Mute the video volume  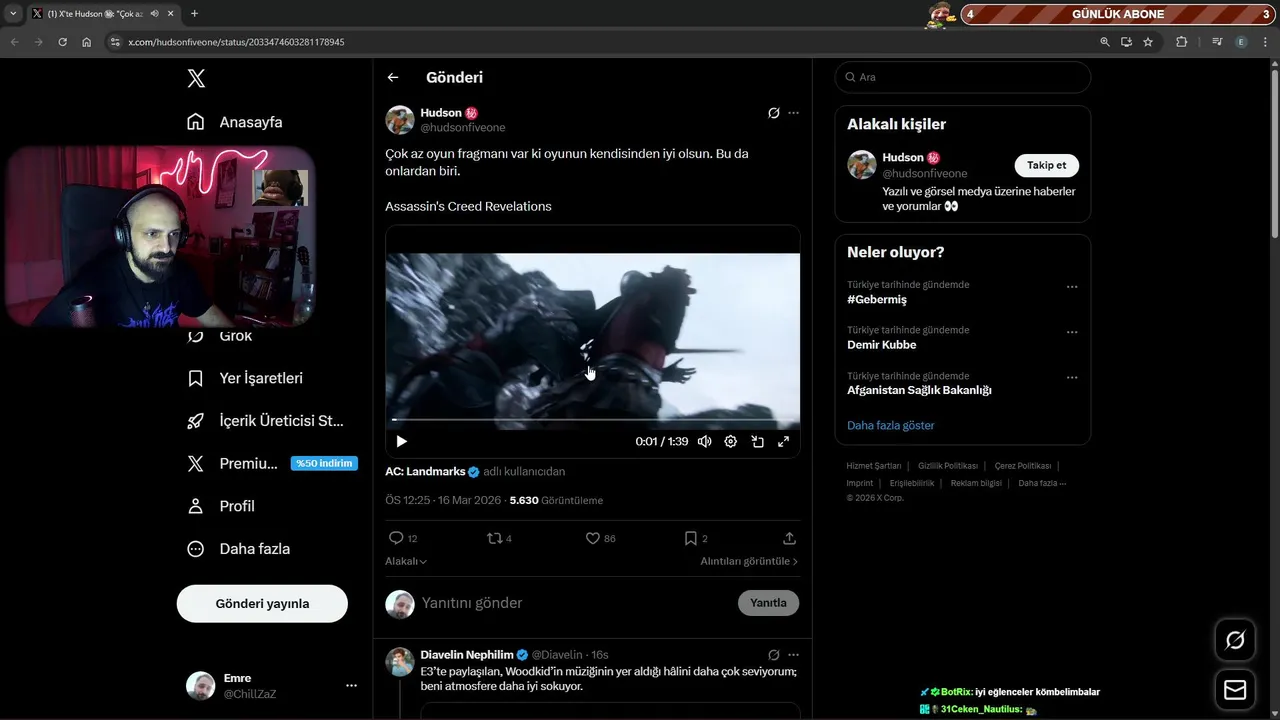tap(705, 441)
